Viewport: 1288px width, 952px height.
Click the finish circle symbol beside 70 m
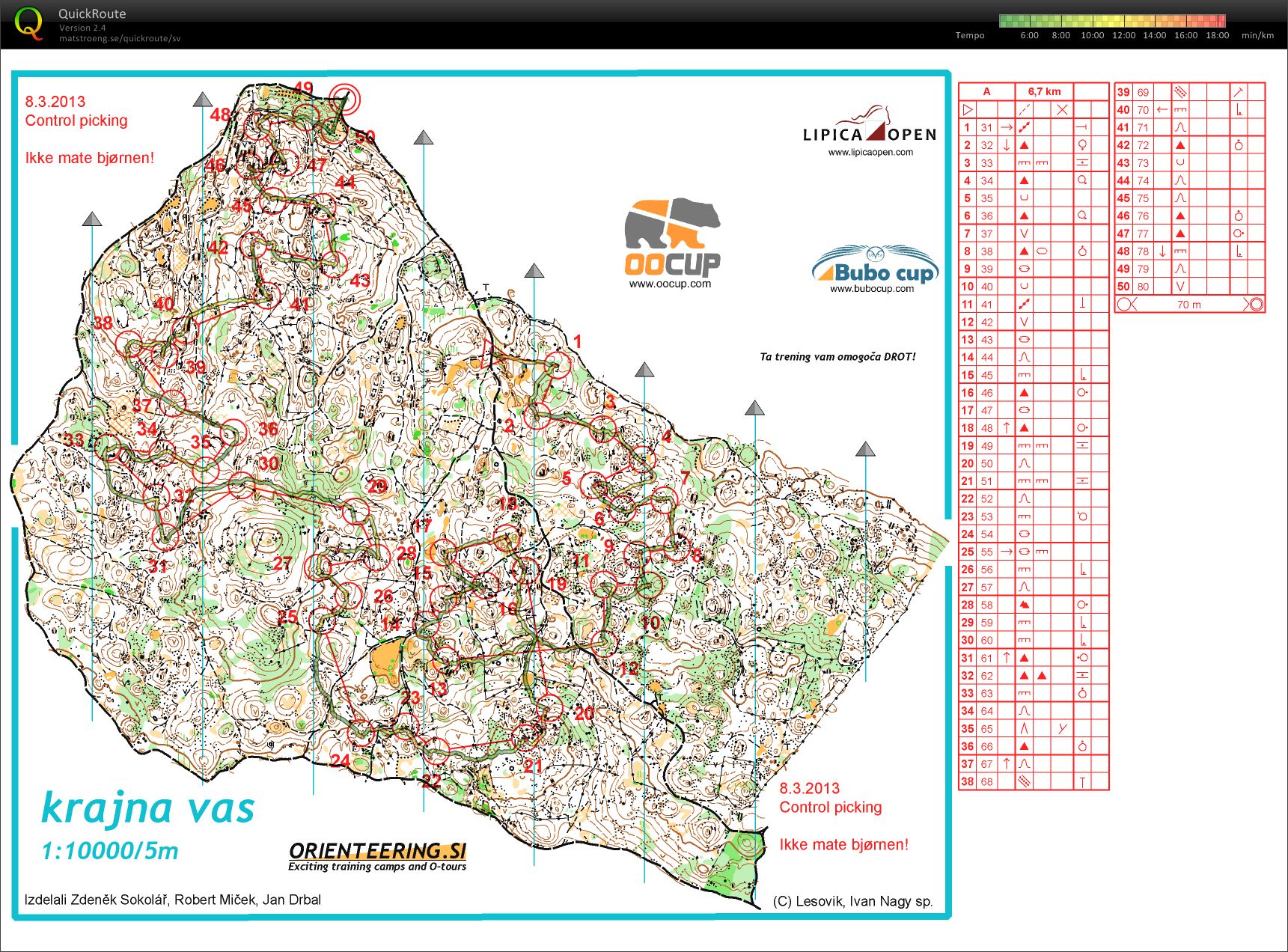point(1256,304)
